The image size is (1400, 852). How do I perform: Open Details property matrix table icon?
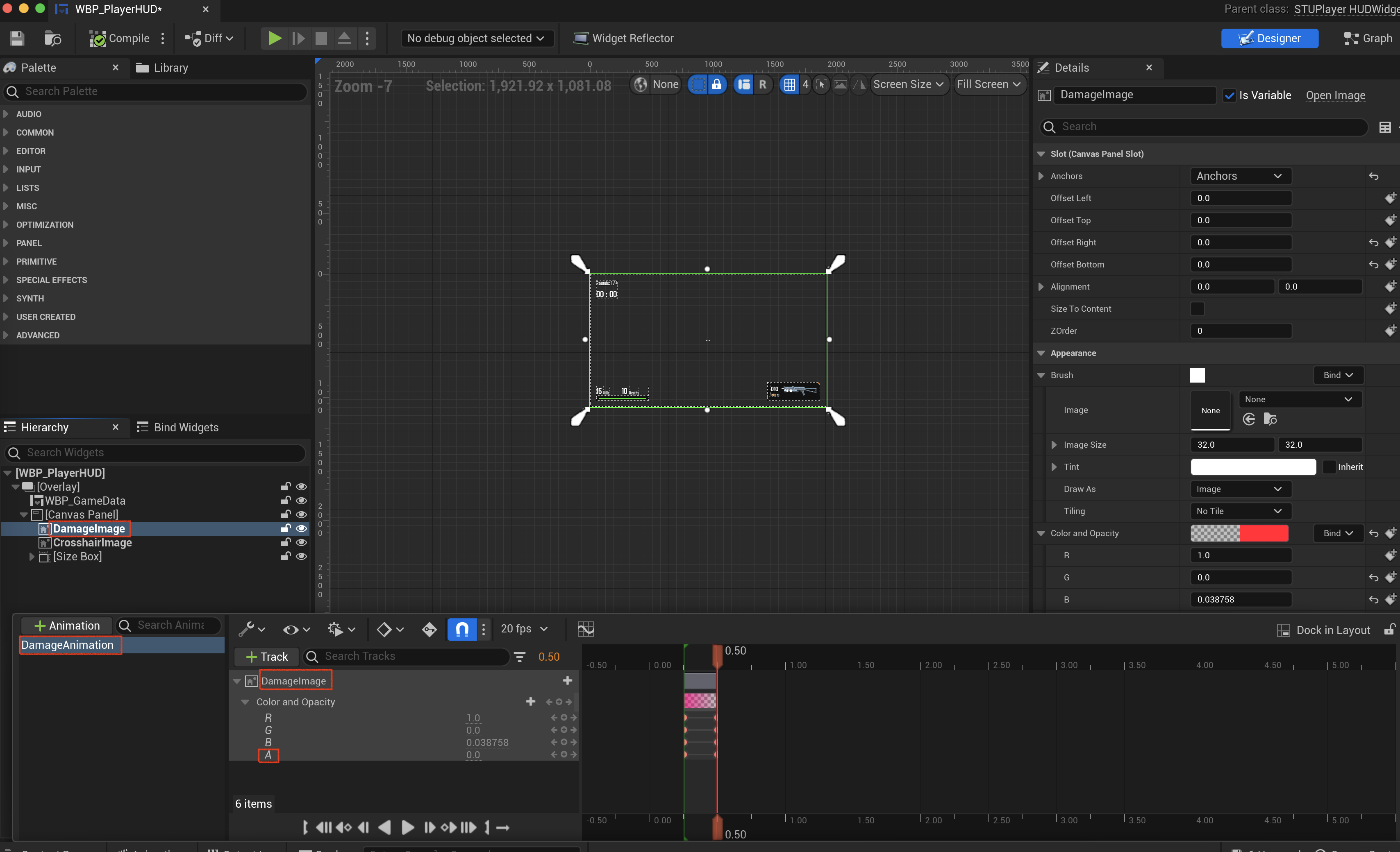point(1385,127)
